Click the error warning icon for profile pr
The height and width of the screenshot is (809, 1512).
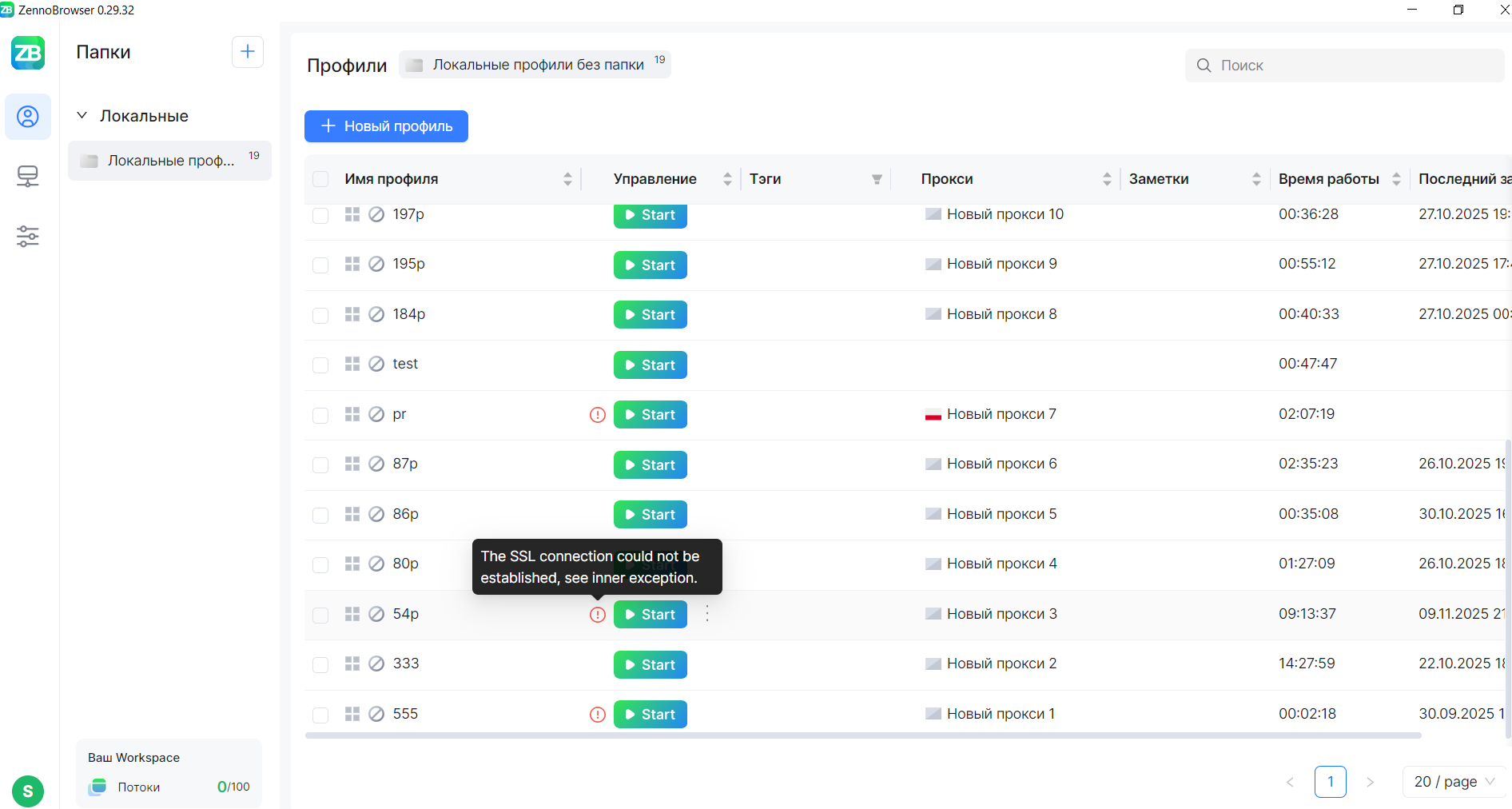tap(598, 415)
